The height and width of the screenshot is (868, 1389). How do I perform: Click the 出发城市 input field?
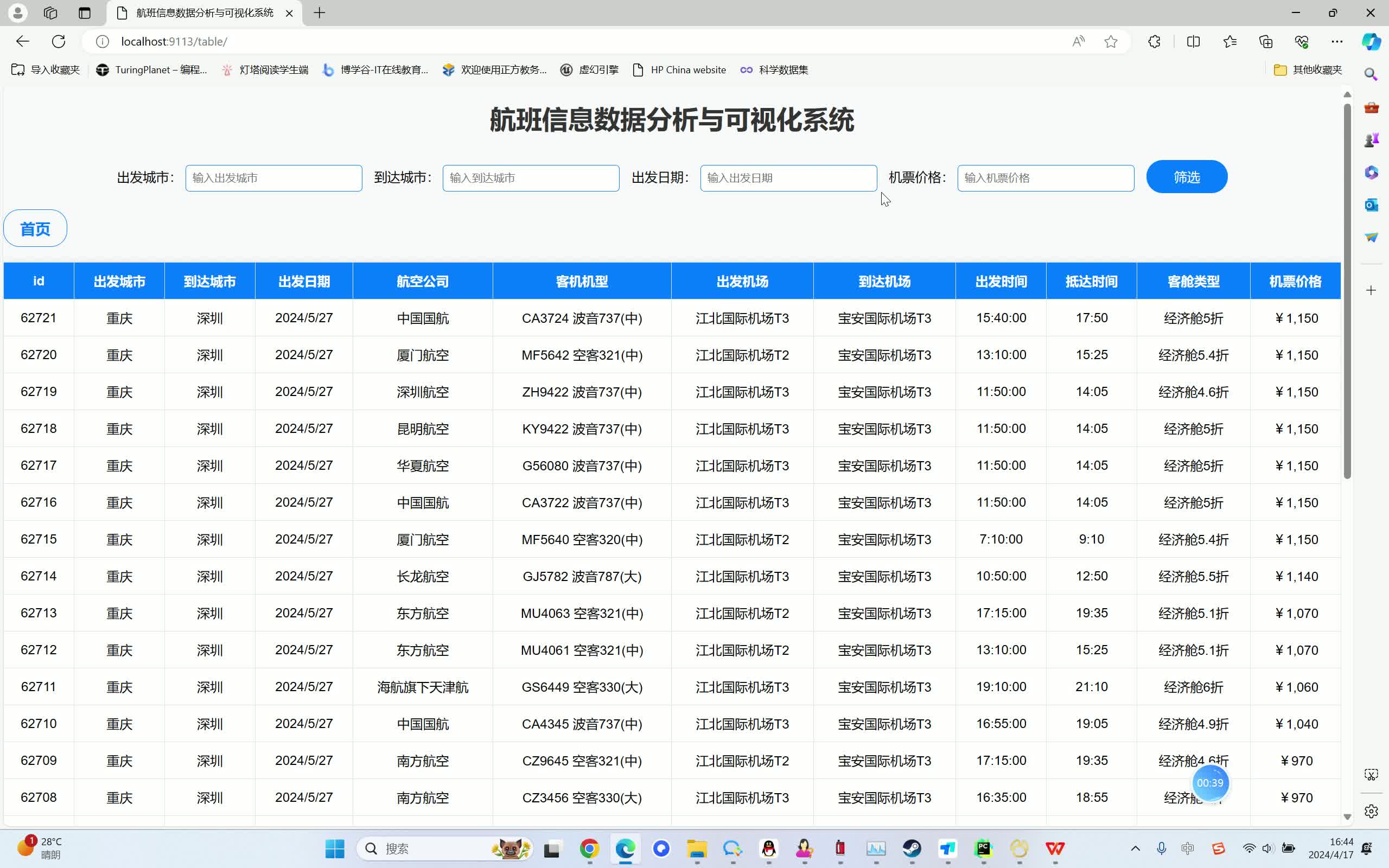[274, 177]
